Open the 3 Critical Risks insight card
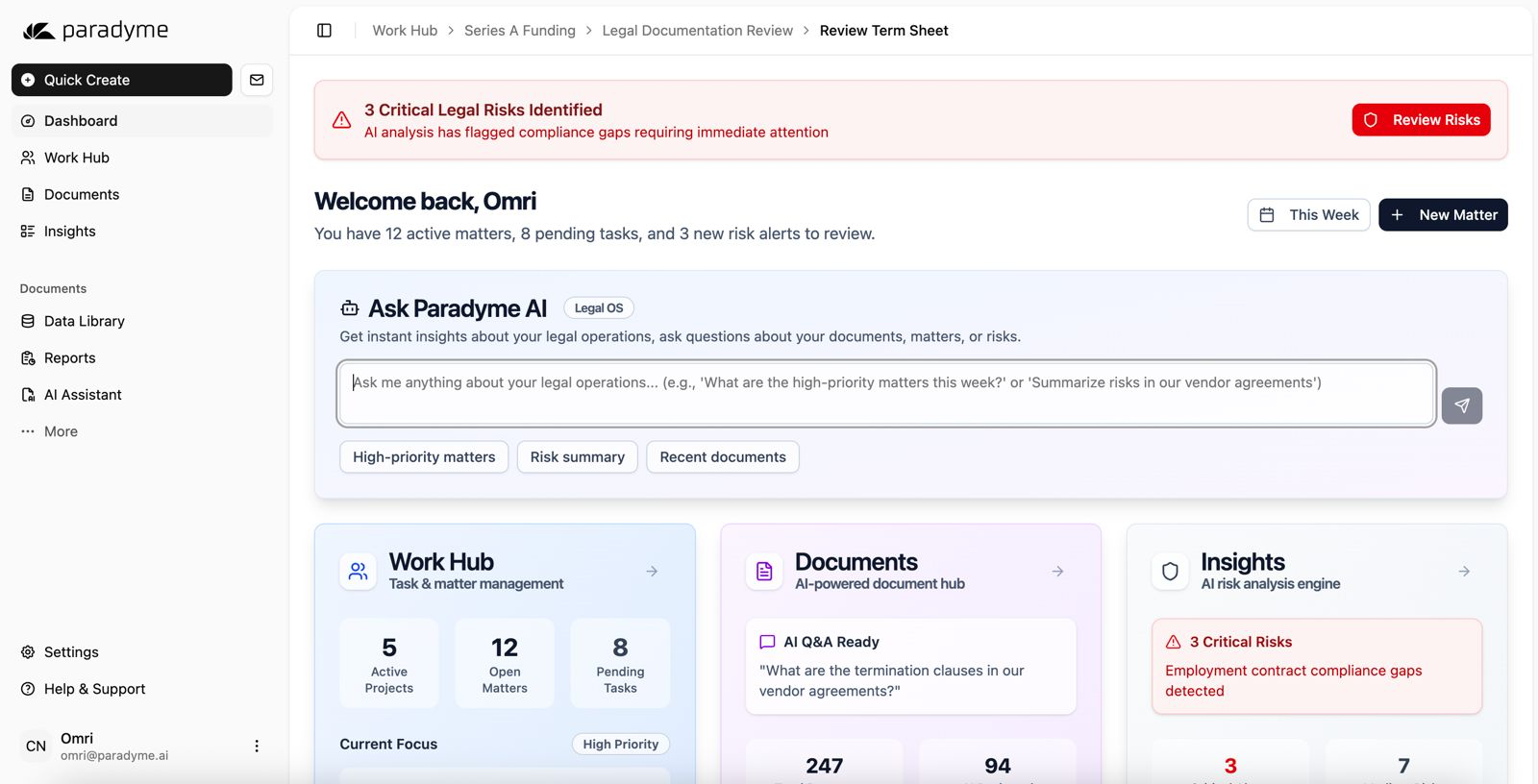Viewport: 1538px width, 784px height. click(x=1316, y=666)
